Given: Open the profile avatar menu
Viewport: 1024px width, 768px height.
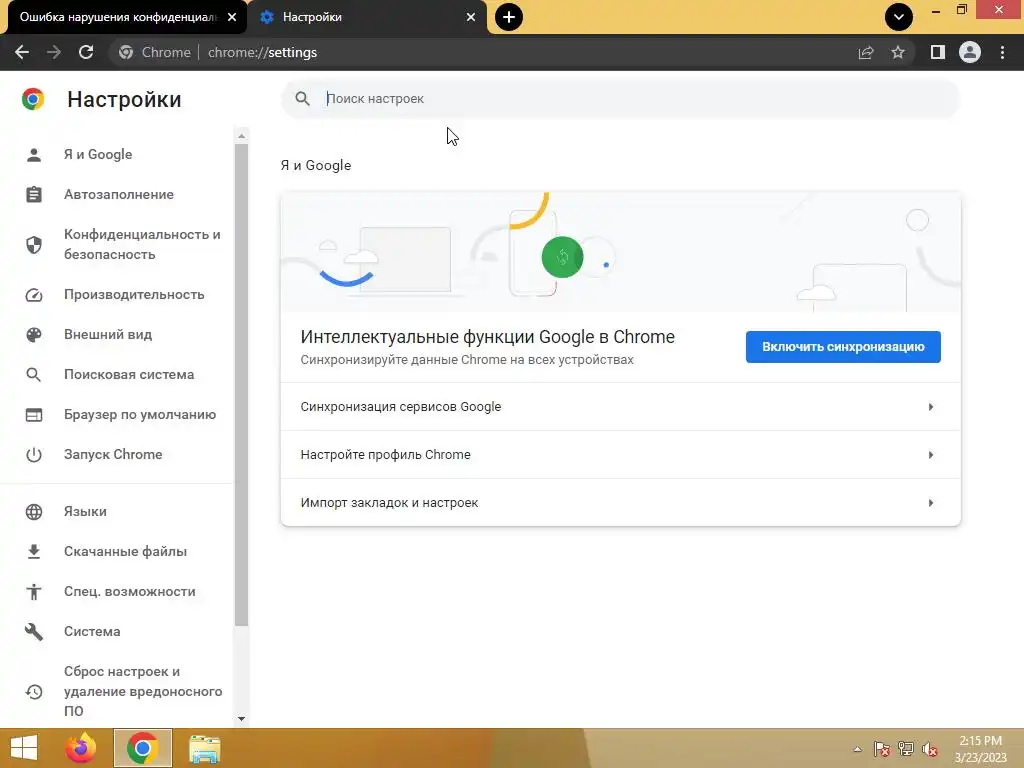Looking at the screenshot, I should click(970, 52).
